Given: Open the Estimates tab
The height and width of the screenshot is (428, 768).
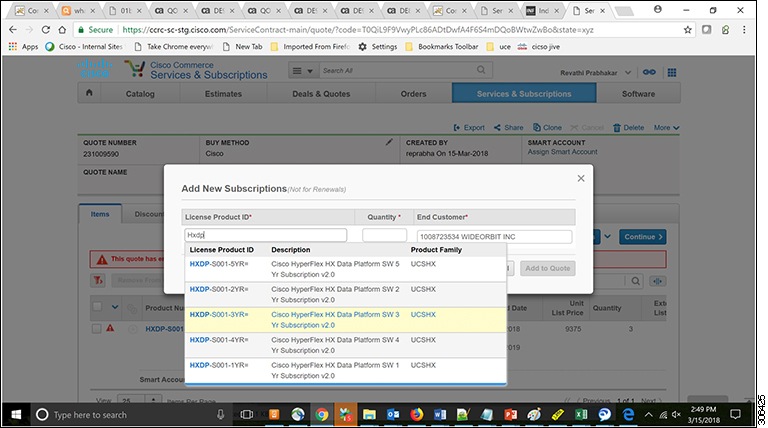Looking at the screenshot, I should click(223, 94).
